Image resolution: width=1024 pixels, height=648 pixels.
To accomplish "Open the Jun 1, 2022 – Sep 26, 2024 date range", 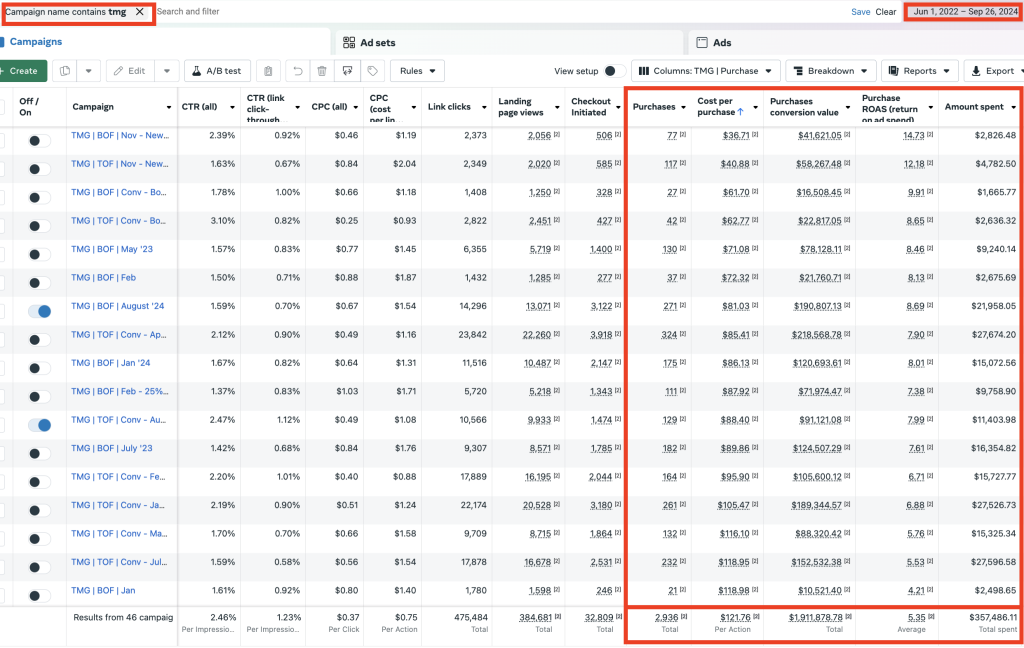I will tap(965, 12).
